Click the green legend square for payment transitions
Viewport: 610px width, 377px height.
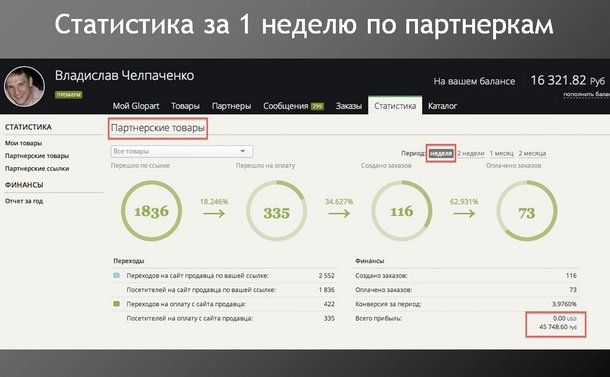point(116,304)
